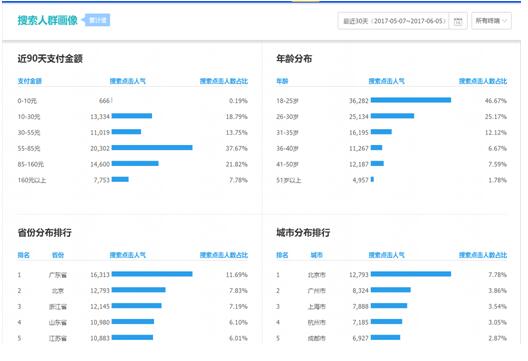Click the 搜索人群画像 page title
This screenshot has height=361, width=528.
(47, 20)
